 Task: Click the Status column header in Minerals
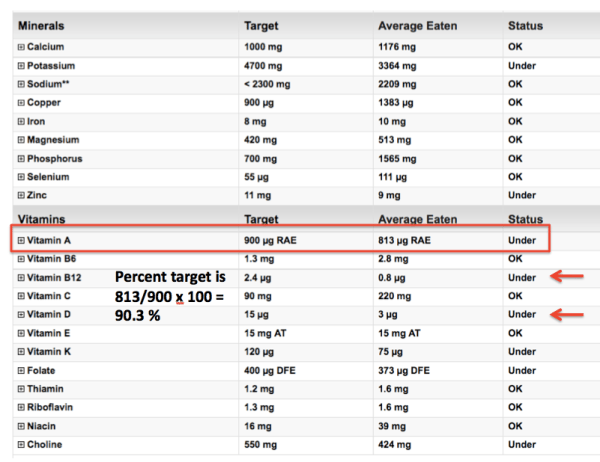[x=526, y=26]
